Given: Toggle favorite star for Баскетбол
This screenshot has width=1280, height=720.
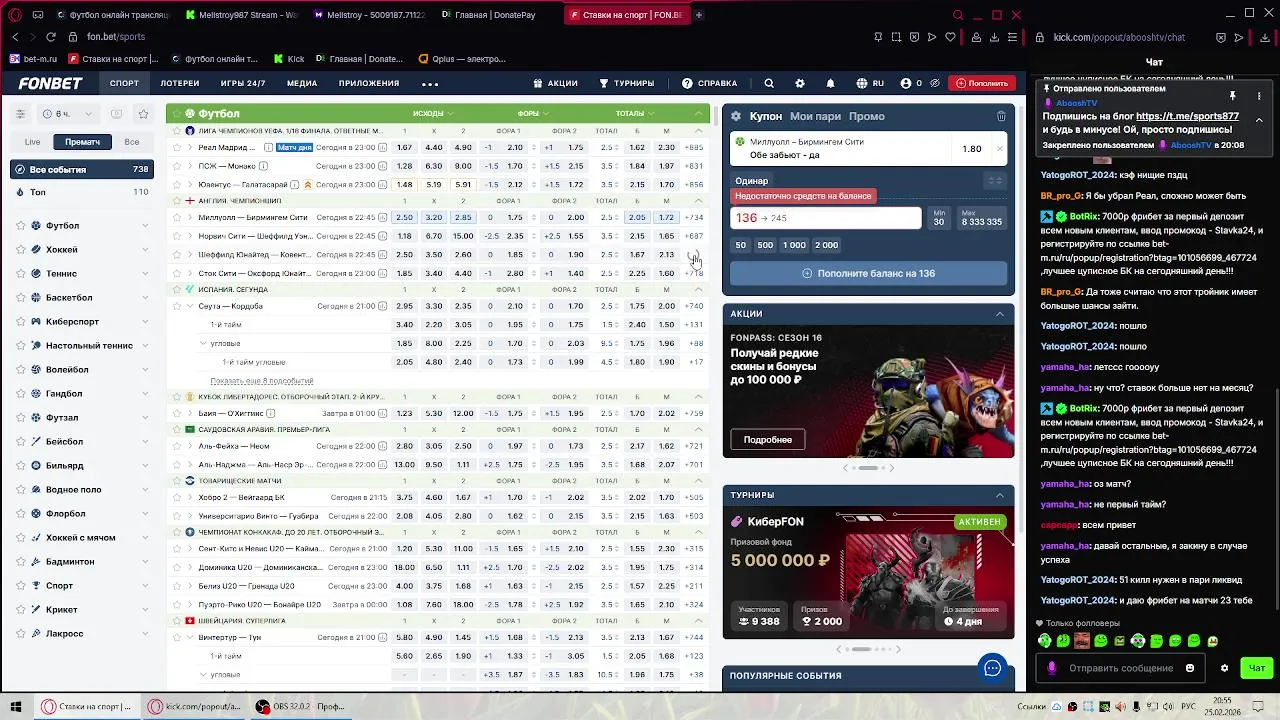Looking at the screenshot, I should pos(20,298).
